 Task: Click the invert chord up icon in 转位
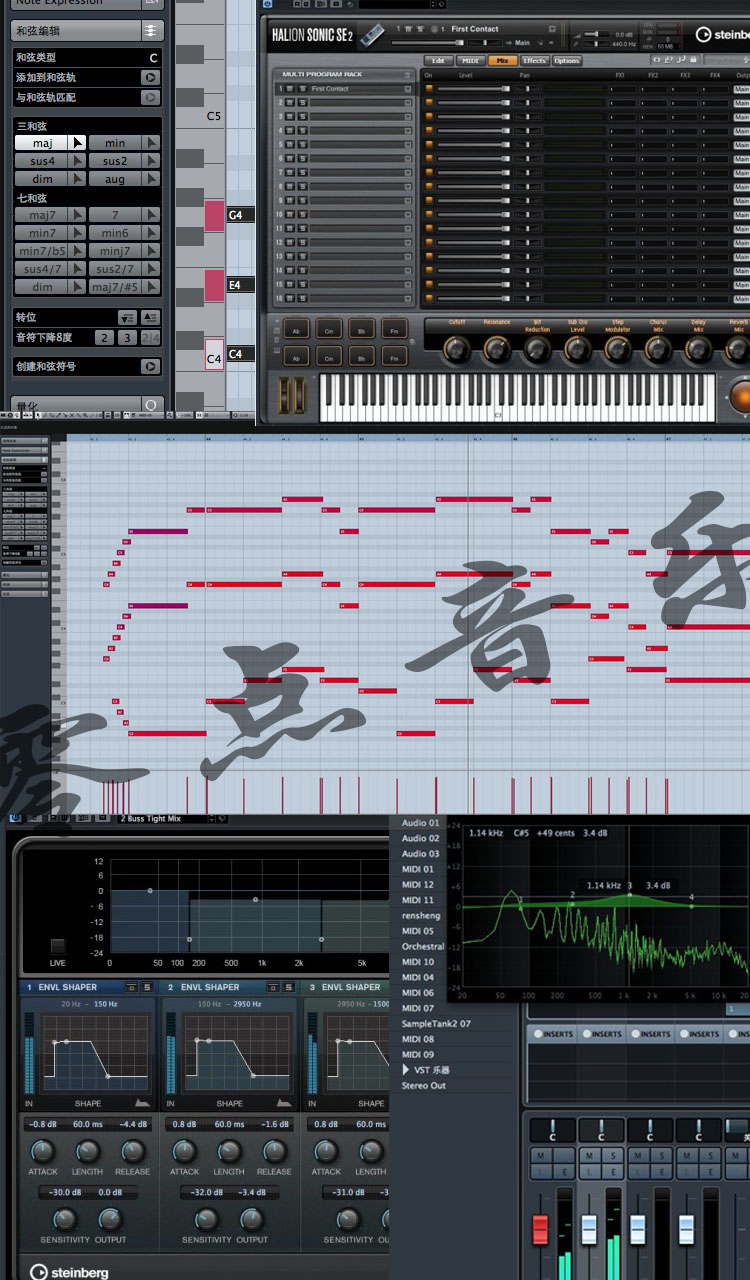point(149,317)
